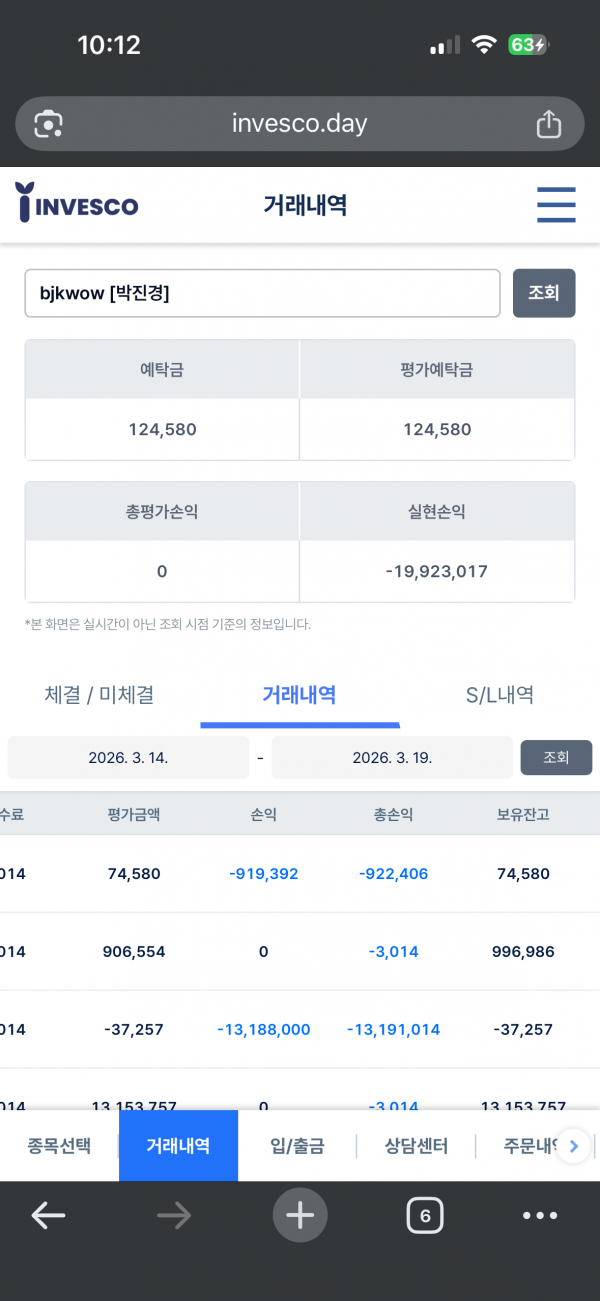The image size is (600, 1301).
Task: Tap the browser share icon
Action: pyautogui.click(x=548, y=124)
